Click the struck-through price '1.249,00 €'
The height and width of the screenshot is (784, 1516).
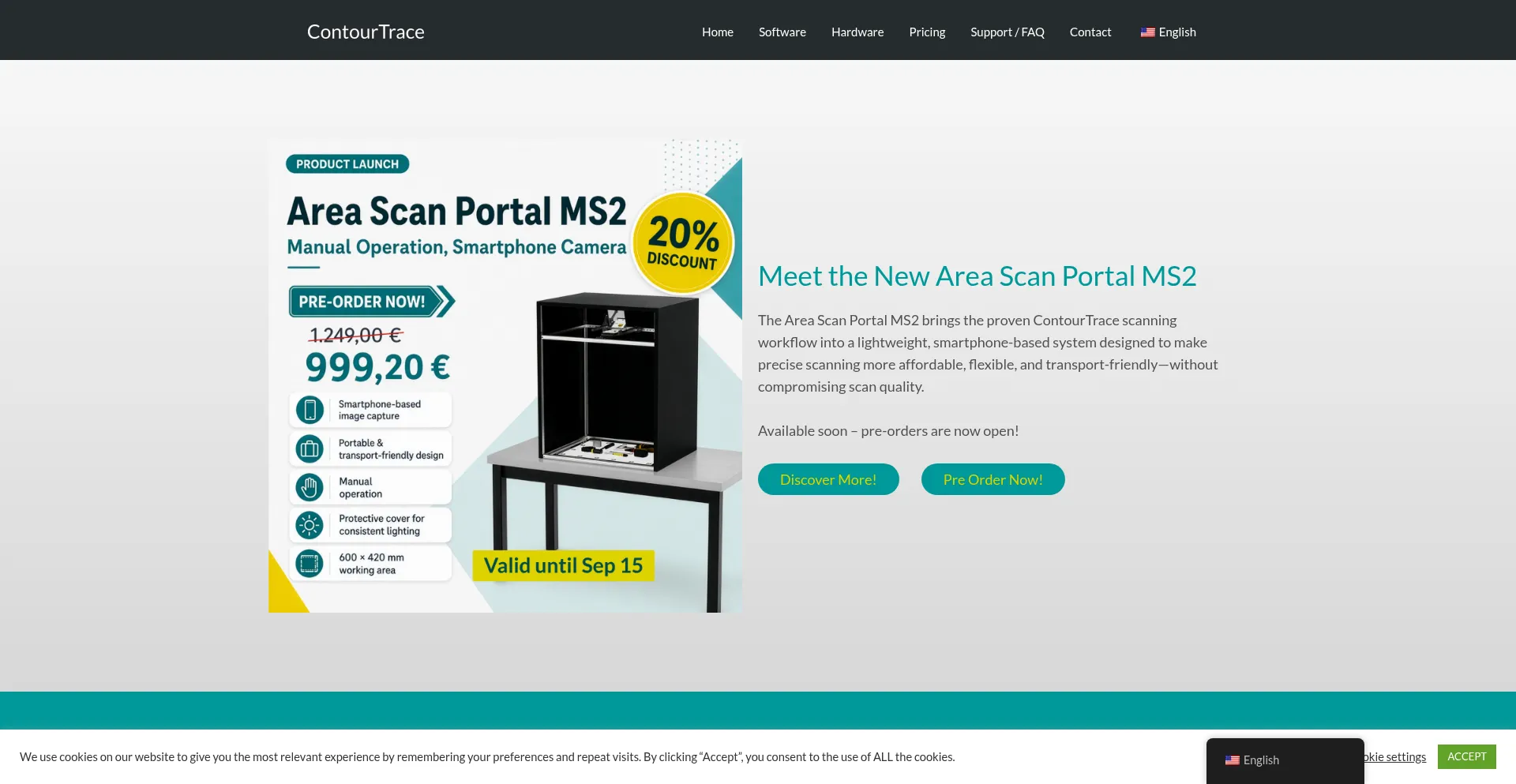pos(355,336)
